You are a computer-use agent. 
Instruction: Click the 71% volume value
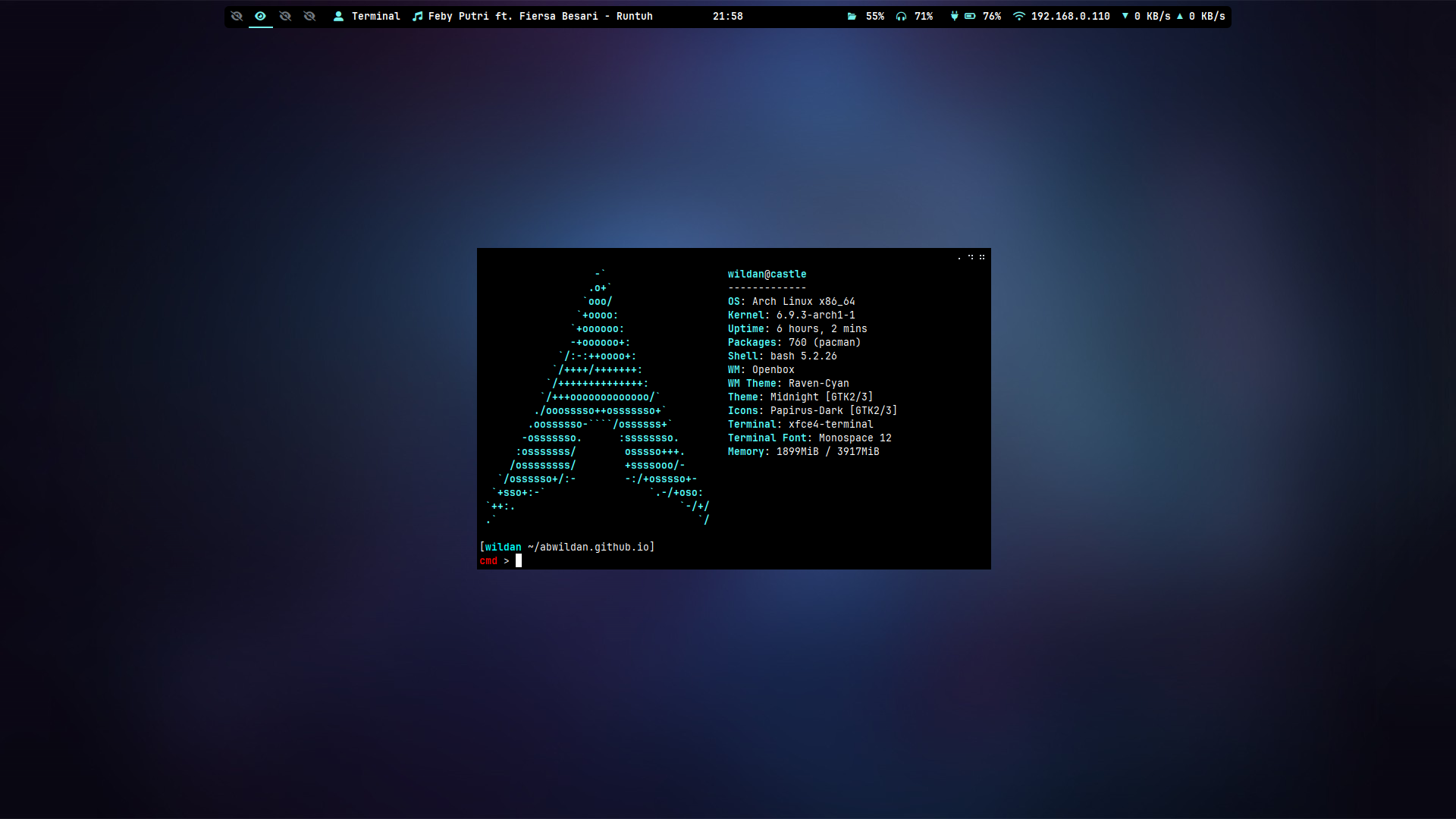tap(924, 16)
